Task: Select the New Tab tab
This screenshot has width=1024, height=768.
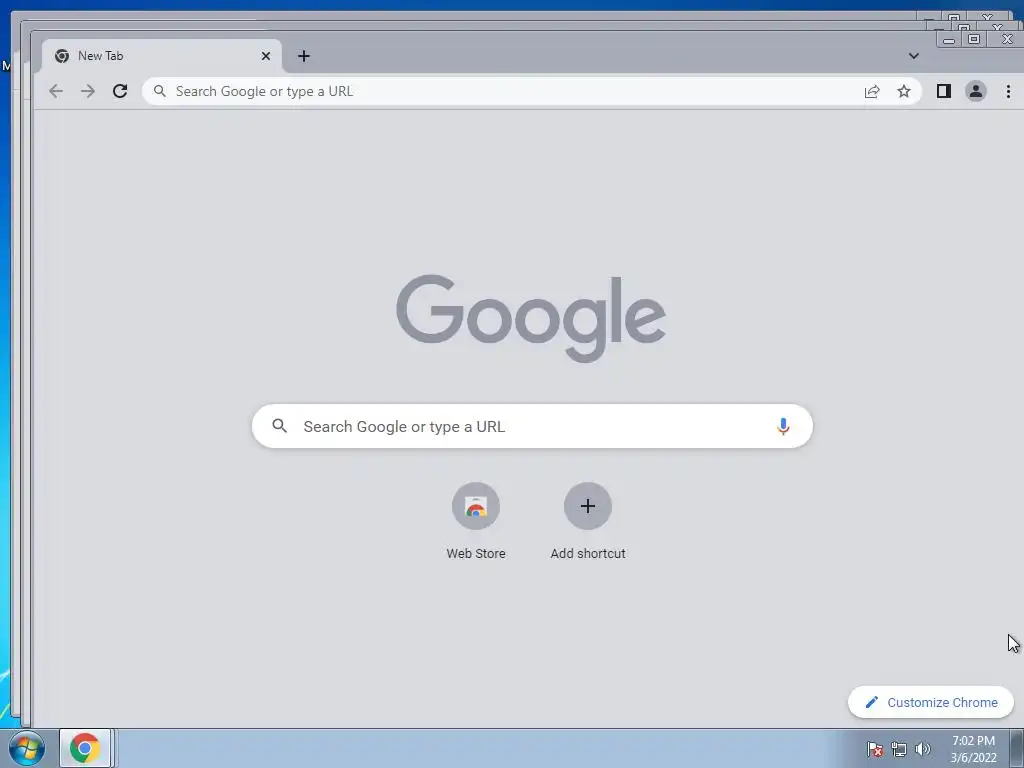Action: (x=162, y=56)
